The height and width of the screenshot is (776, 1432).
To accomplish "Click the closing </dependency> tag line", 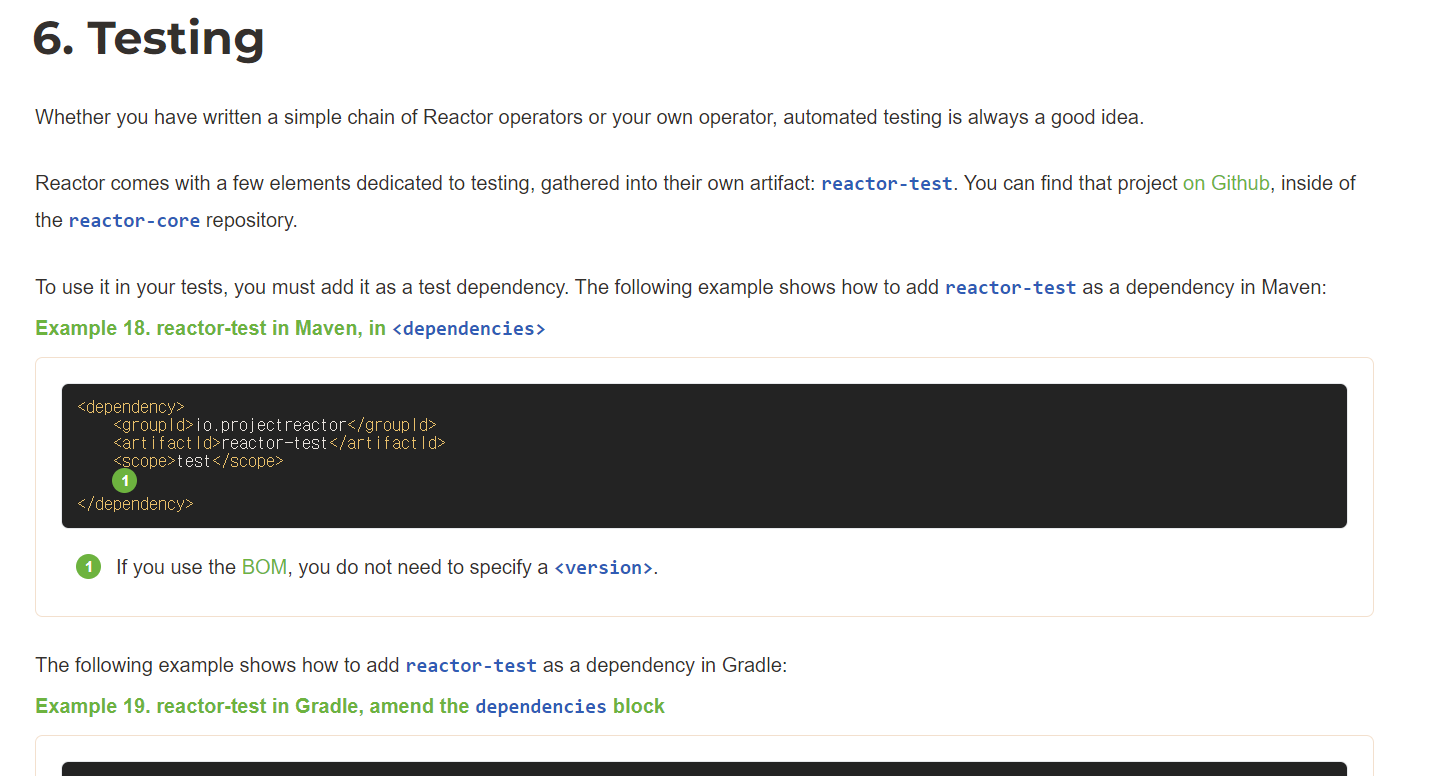I will pos(135,504).
